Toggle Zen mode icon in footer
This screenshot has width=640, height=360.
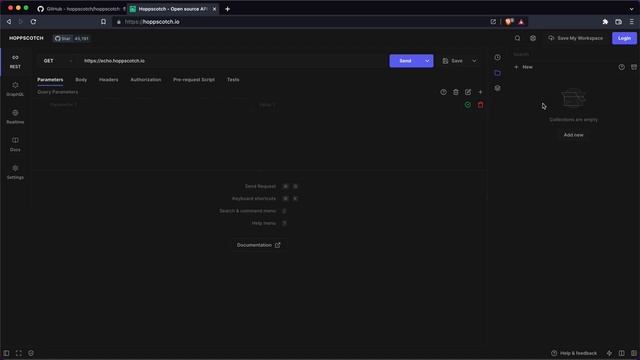click(18, 353)
